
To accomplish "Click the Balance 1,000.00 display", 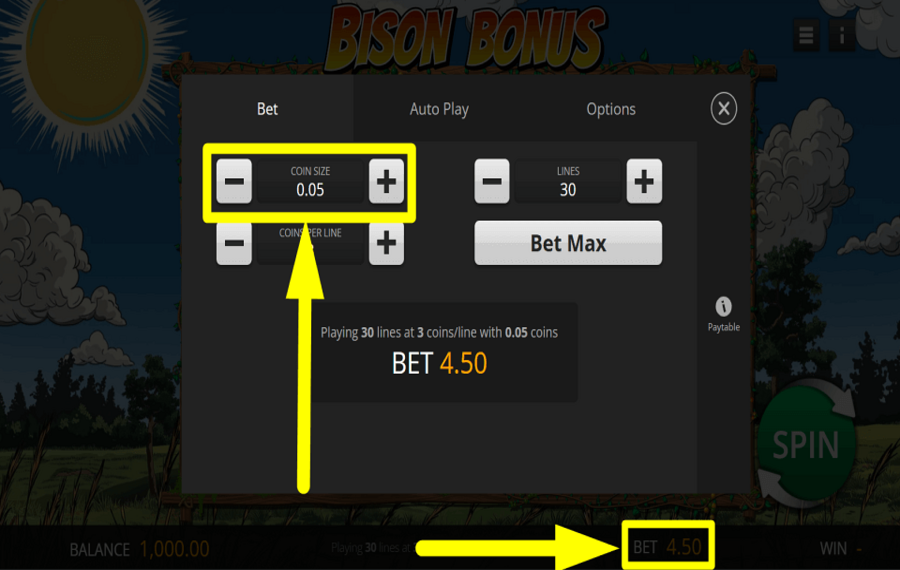I will (139, 549).
